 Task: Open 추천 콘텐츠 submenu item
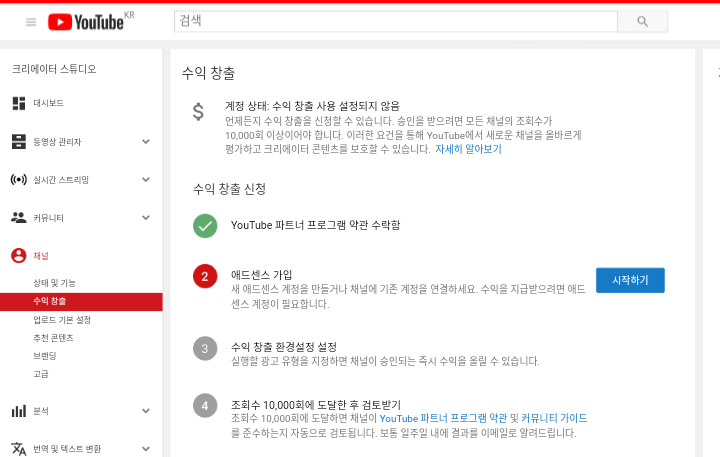(x=53, y=338)
